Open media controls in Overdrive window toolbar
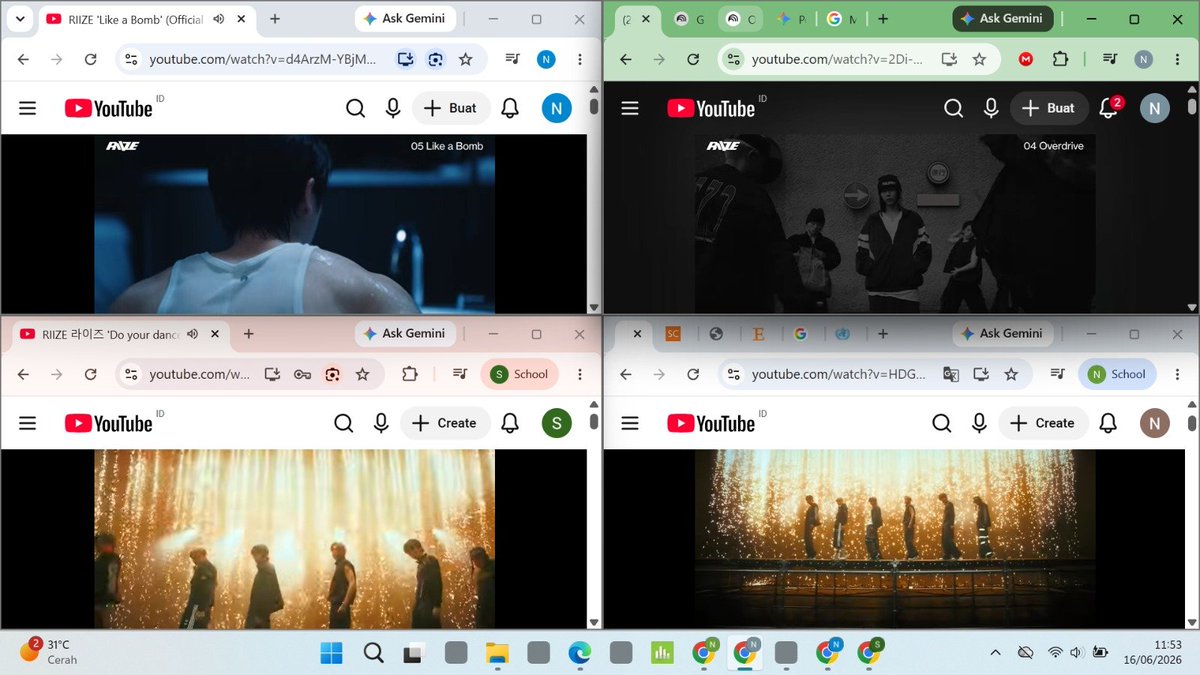The image size is (1200, 675). click(x=1111, y=59)
